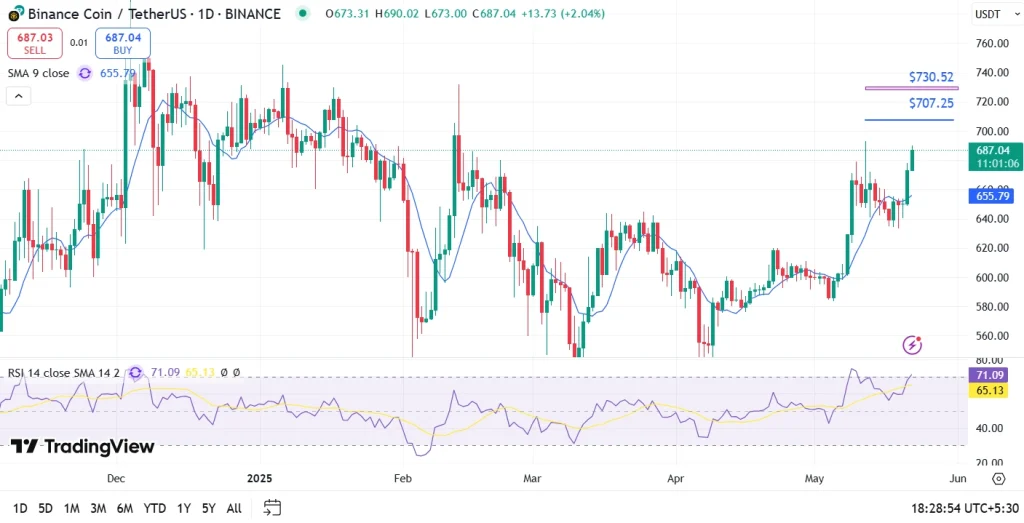Click the SMA legend value 655.79
Viewport: 1024px width, 523px height.
[118, 73]
